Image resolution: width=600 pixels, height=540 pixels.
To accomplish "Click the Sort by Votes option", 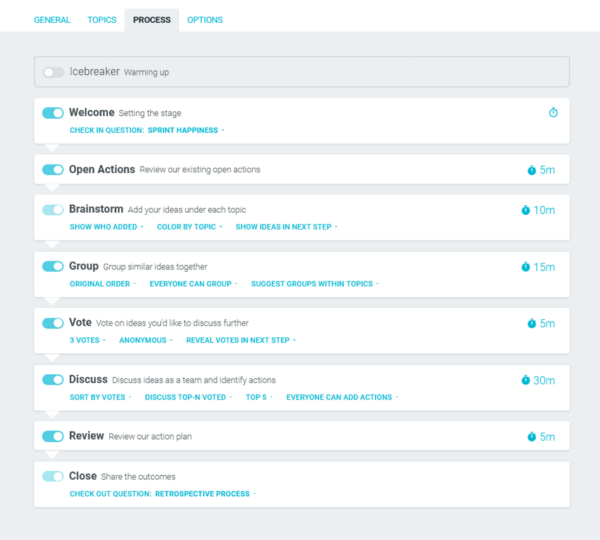I will (x=99, y=397).
